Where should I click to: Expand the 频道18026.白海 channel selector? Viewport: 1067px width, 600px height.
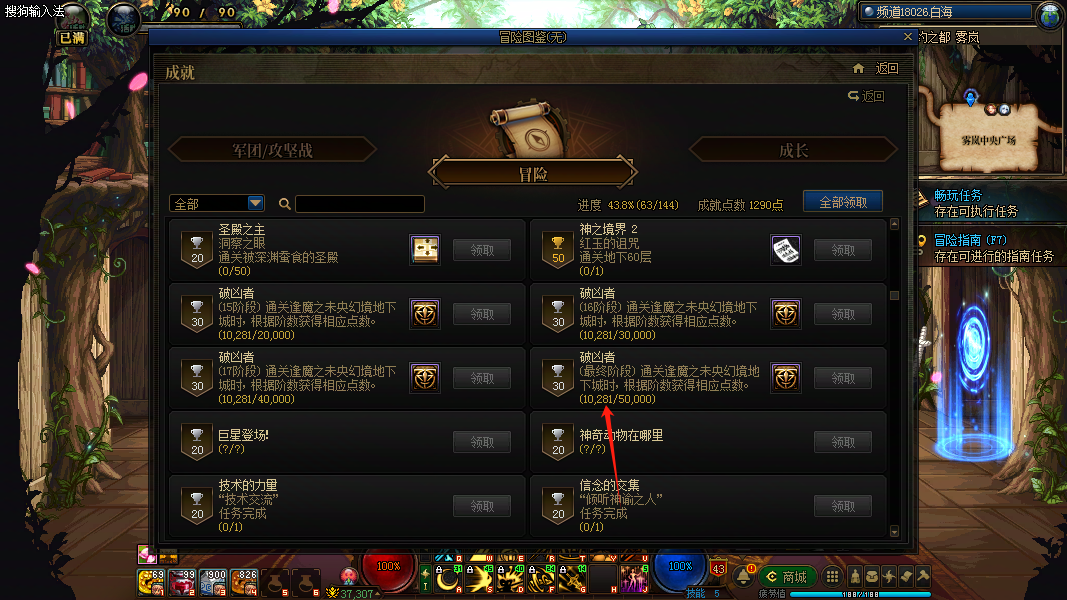tap(946, 12)
